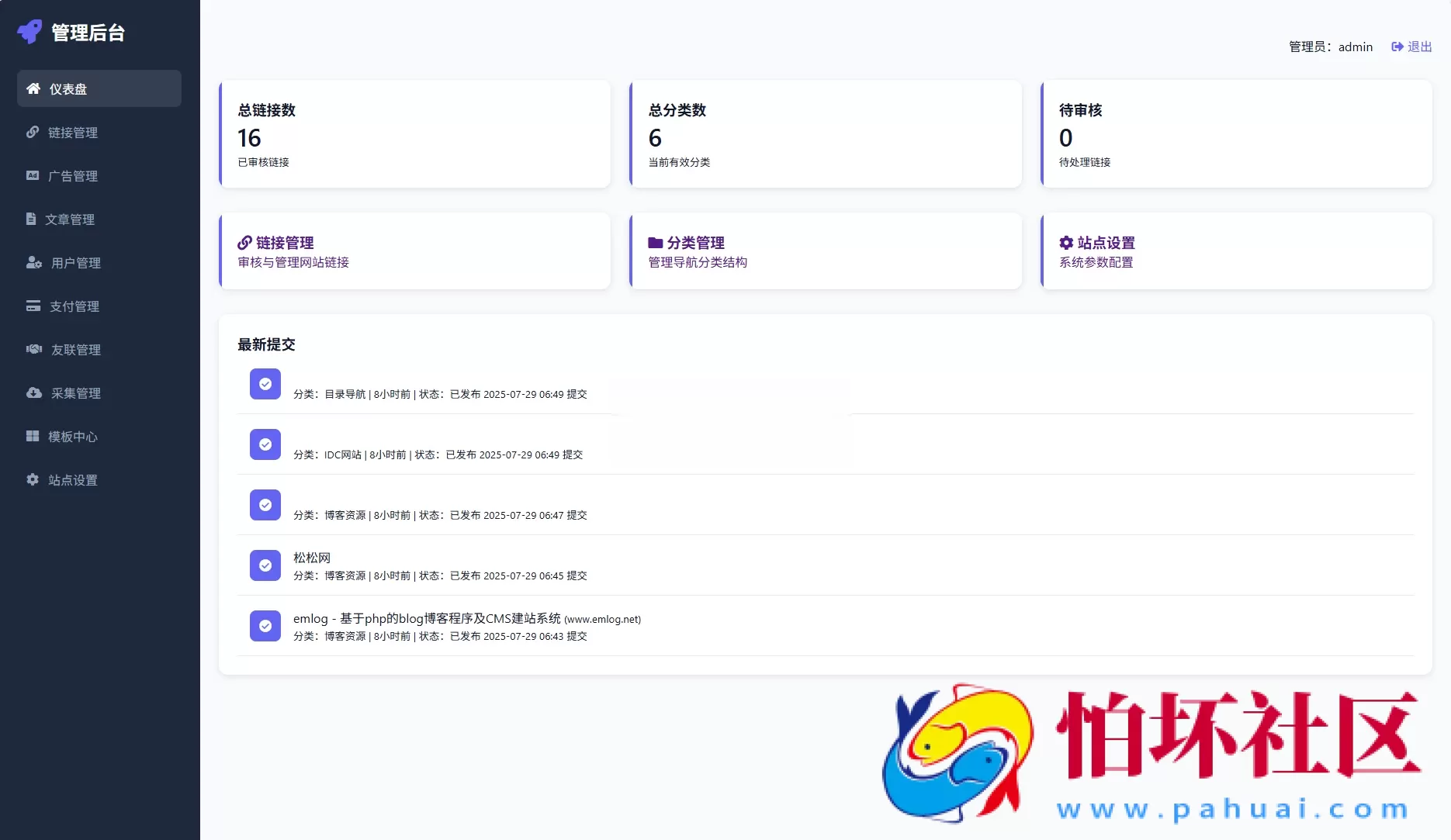The image size is (1451, 840).
Task: Click the credit card icon for 支付管理
Action: tap(33, 306)
